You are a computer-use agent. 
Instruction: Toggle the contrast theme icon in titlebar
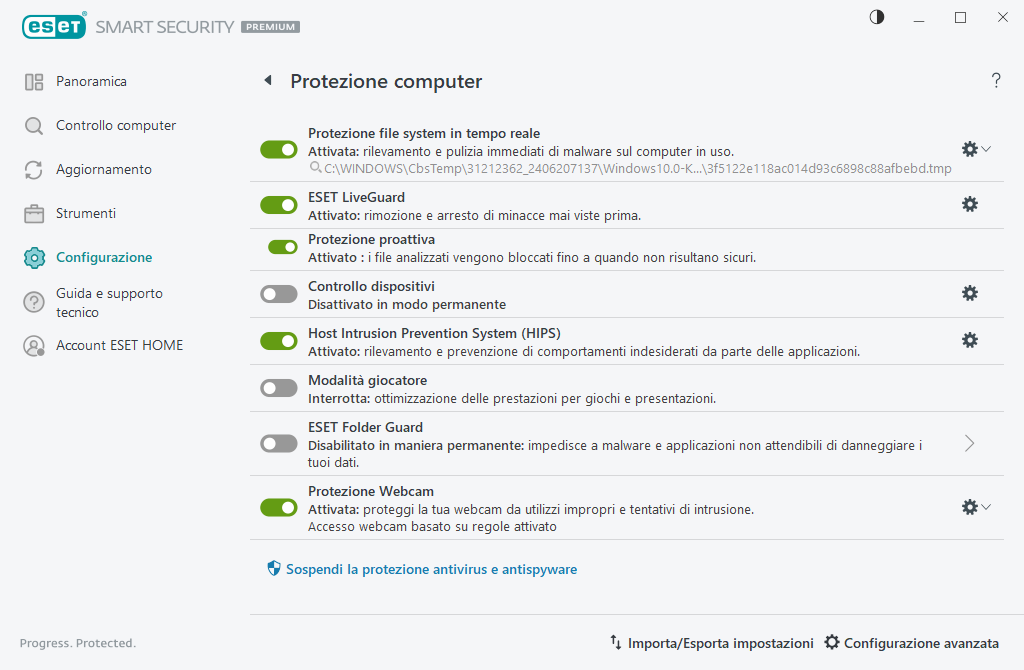click(x=876, y=17)
